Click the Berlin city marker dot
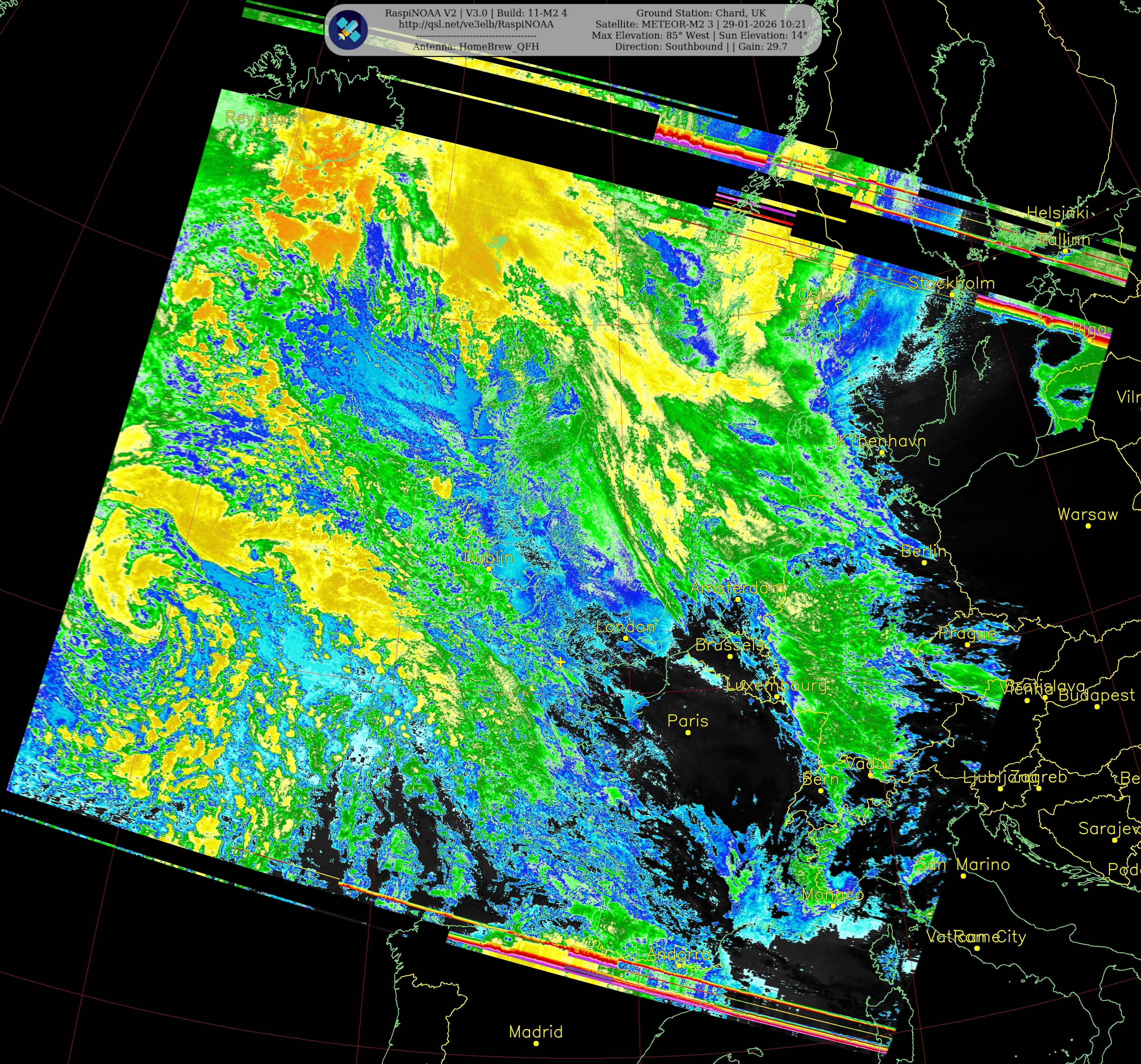Viewport: 1141px width, 1064px height. [x=924, y=563]
